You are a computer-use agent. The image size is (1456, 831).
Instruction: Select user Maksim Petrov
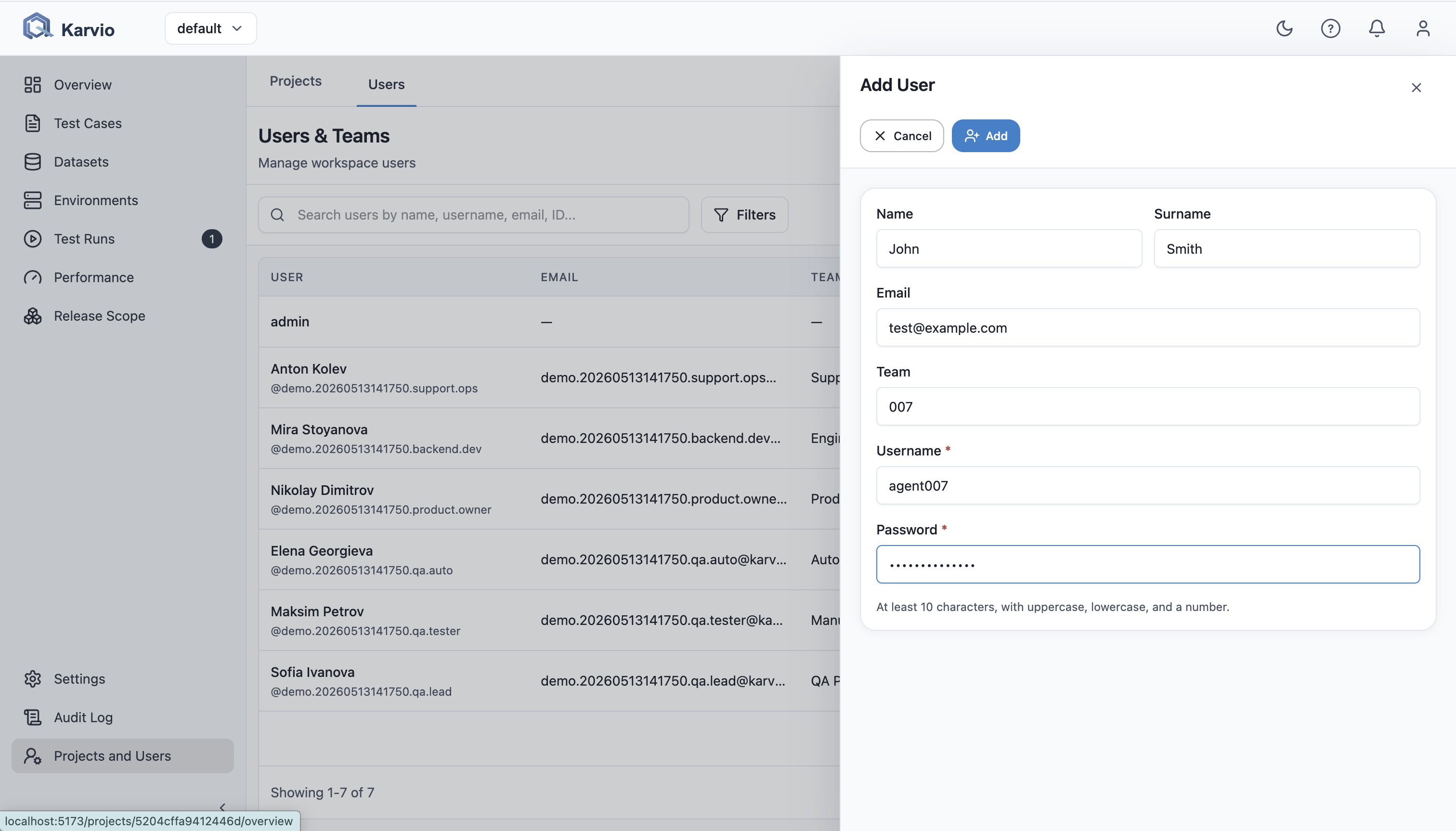point(549,621)
